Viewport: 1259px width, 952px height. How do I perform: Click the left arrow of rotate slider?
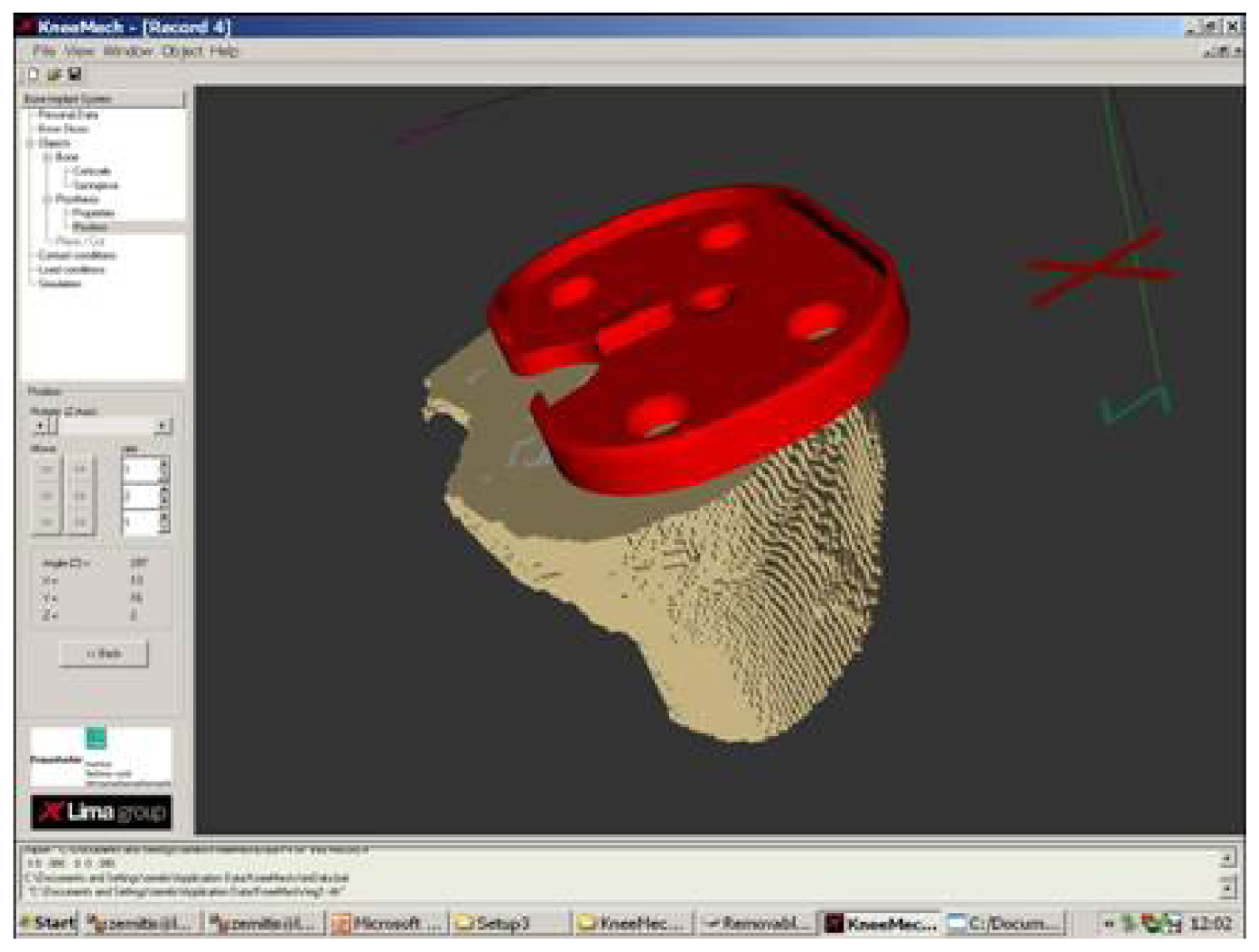point(40,426)
